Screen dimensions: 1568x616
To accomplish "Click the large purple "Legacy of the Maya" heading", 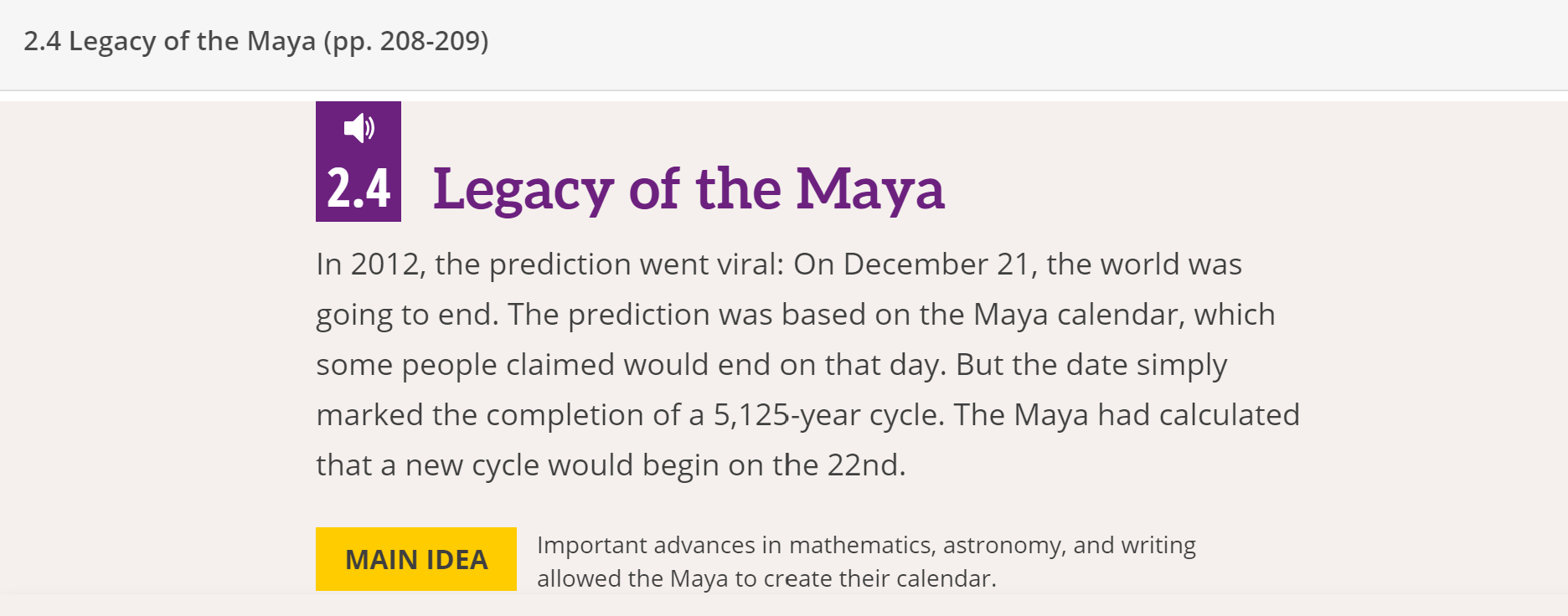I will [x=689, y=189].
